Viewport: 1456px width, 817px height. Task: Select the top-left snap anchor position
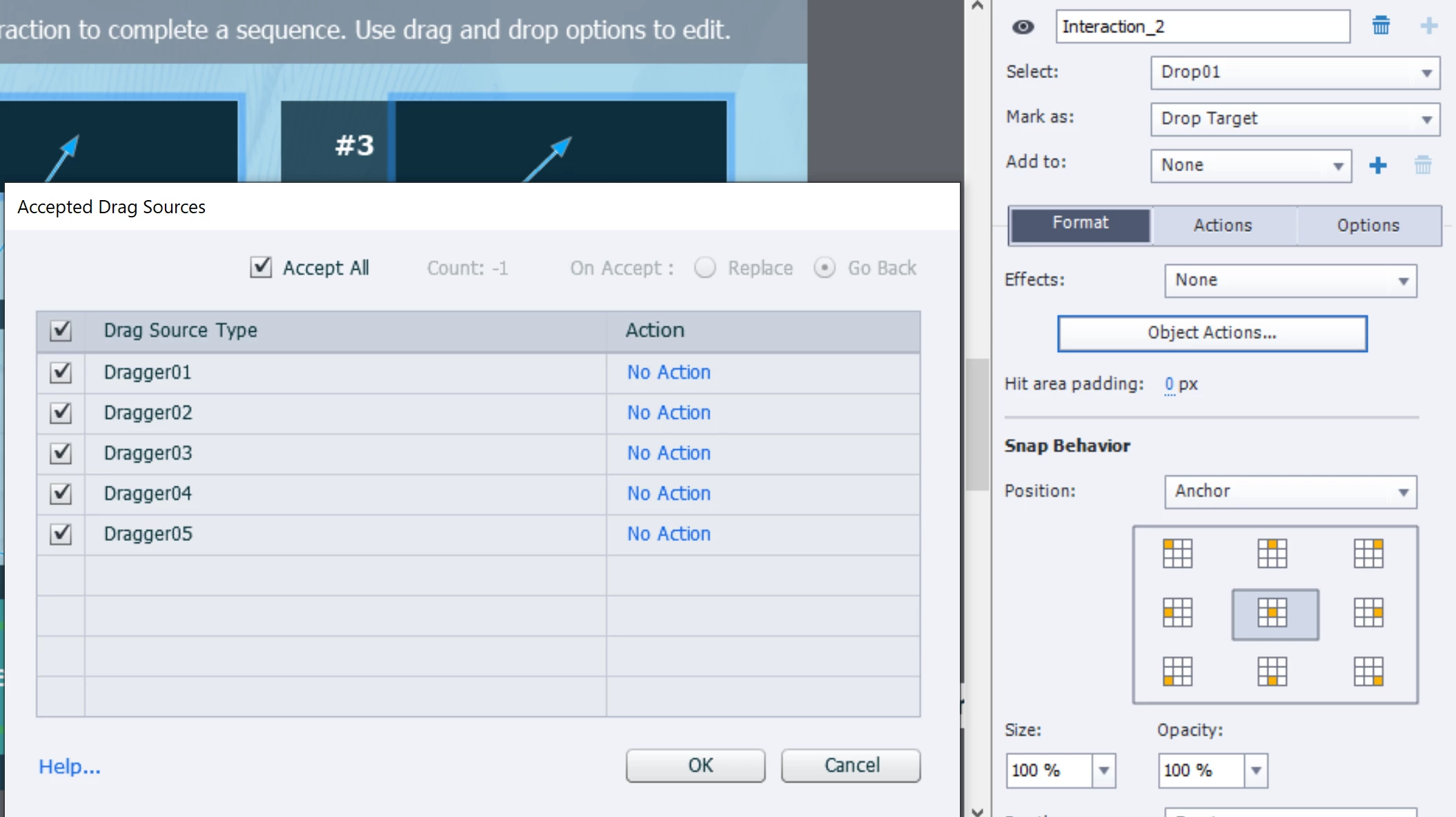pyautogui.click(x=1177, y=553)
